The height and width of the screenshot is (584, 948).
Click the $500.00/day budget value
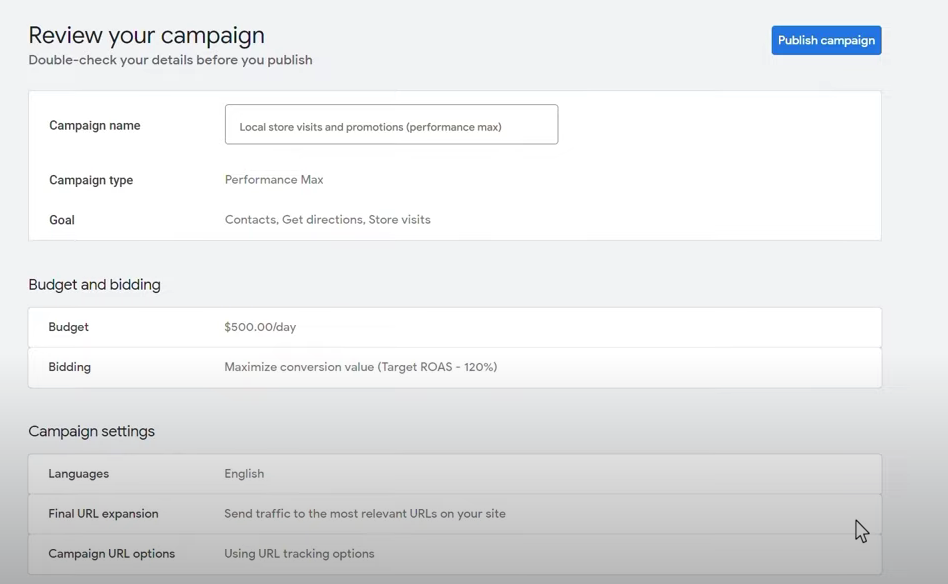point(260,327)
